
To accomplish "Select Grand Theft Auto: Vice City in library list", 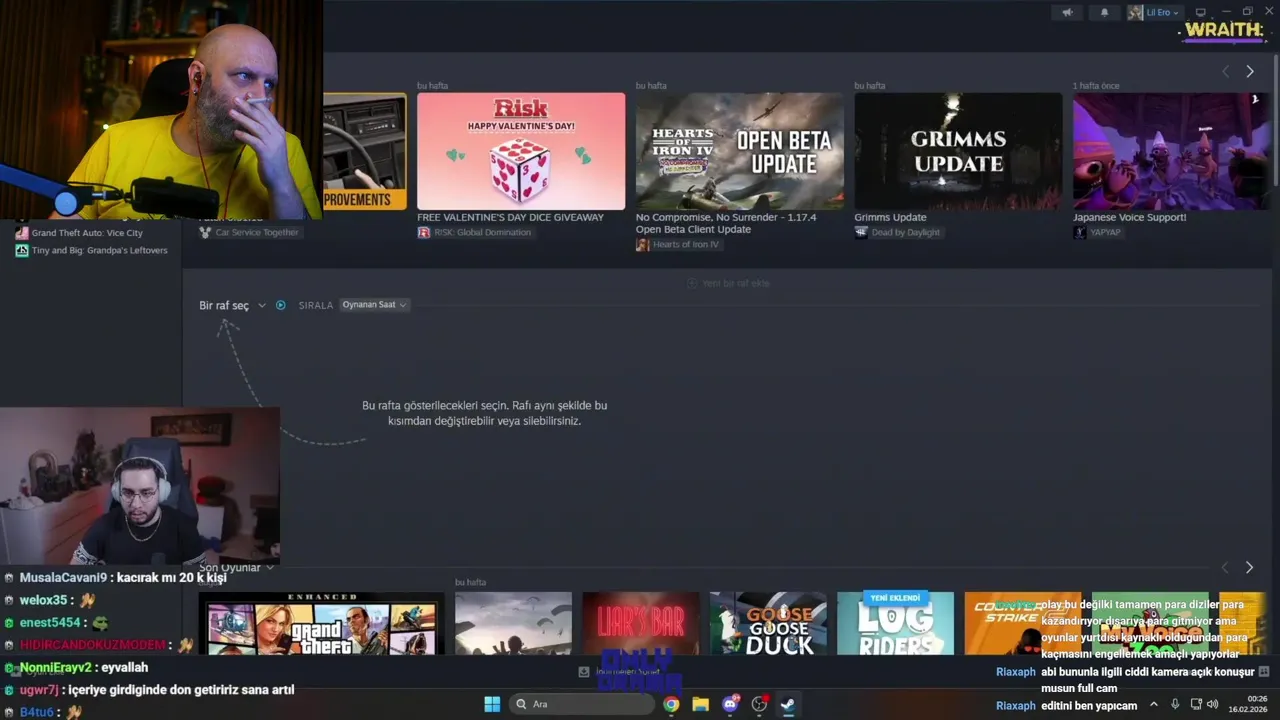I will click(87, 233).
